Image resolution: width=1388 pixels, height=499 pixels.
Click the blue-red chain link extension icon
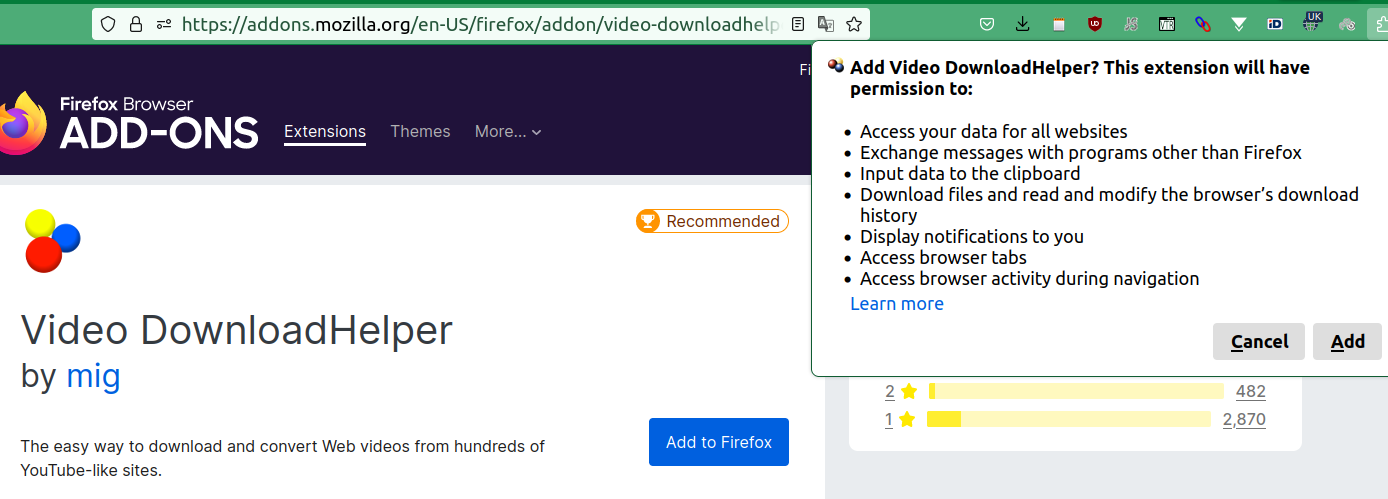pos(1203,24)
